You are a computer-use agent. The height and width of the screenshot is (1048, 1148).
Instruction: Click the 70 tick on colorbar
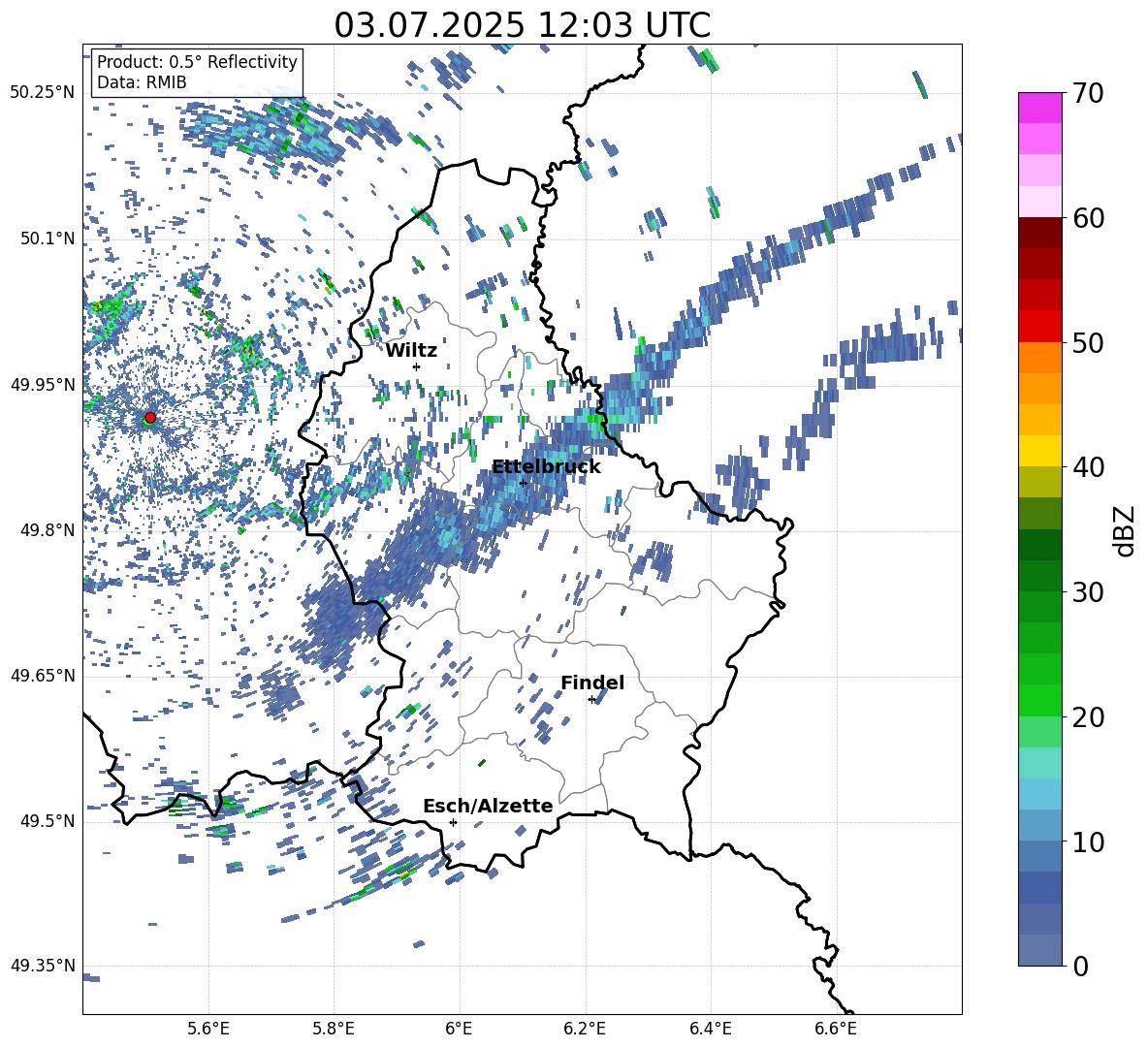coord(1088,93)
